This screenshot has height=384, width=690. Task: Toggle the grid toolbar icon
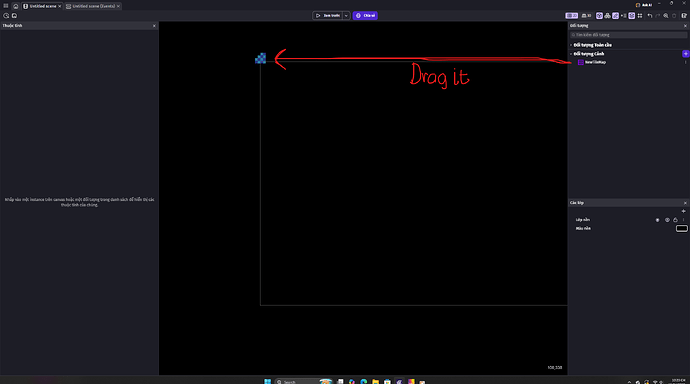click(640, 16)
